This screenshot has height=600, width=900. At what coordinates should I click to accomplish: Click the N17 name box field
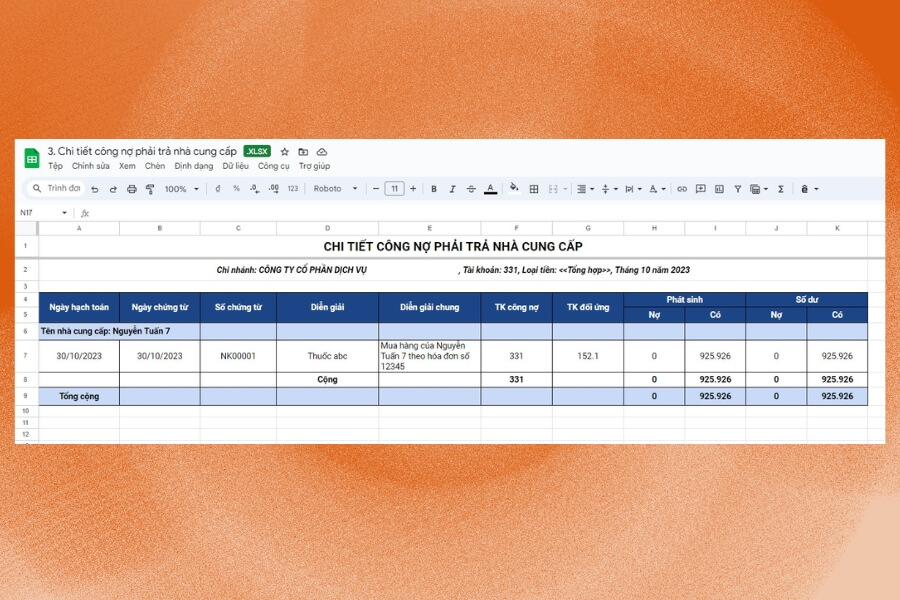click(40, 213)
